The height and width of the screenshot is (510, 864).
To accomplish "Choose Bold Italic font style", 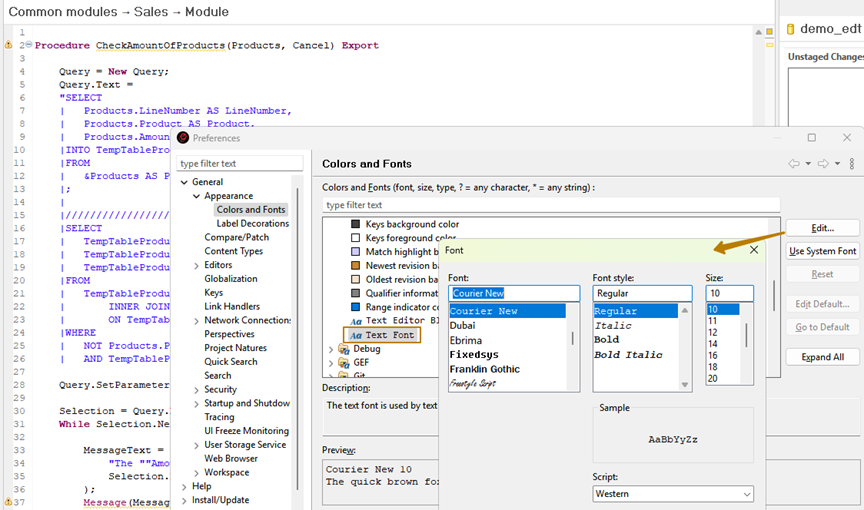I will [x=629, y=355].
